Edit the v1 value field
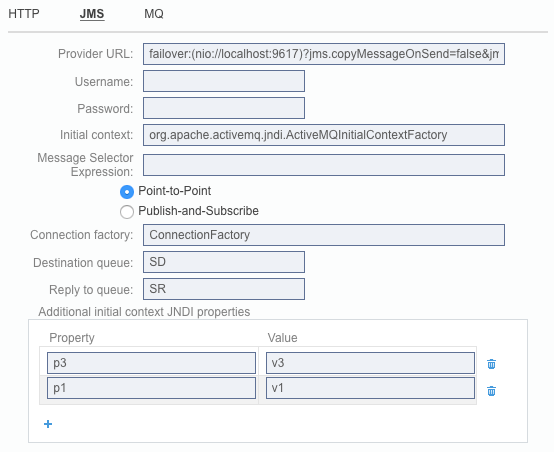This screenshot has width=554, height=452. 370,388
